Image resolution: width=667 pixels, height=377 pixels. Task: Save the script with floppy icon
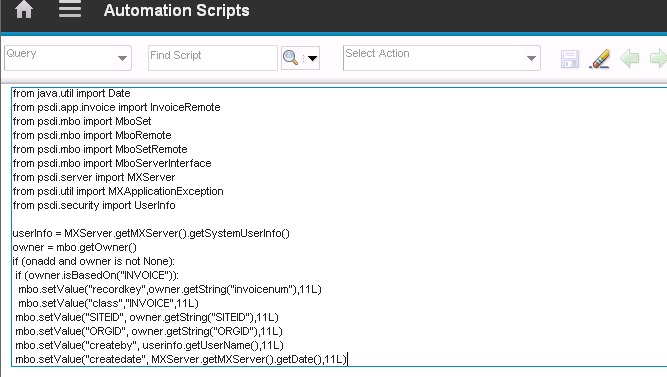click(570, 59)
